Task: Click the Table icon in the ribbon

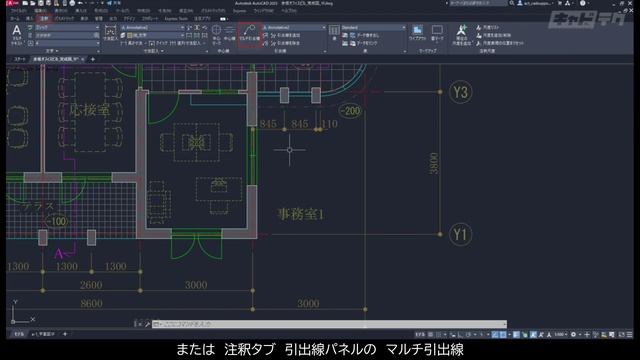Action: [x=334, y=31]
